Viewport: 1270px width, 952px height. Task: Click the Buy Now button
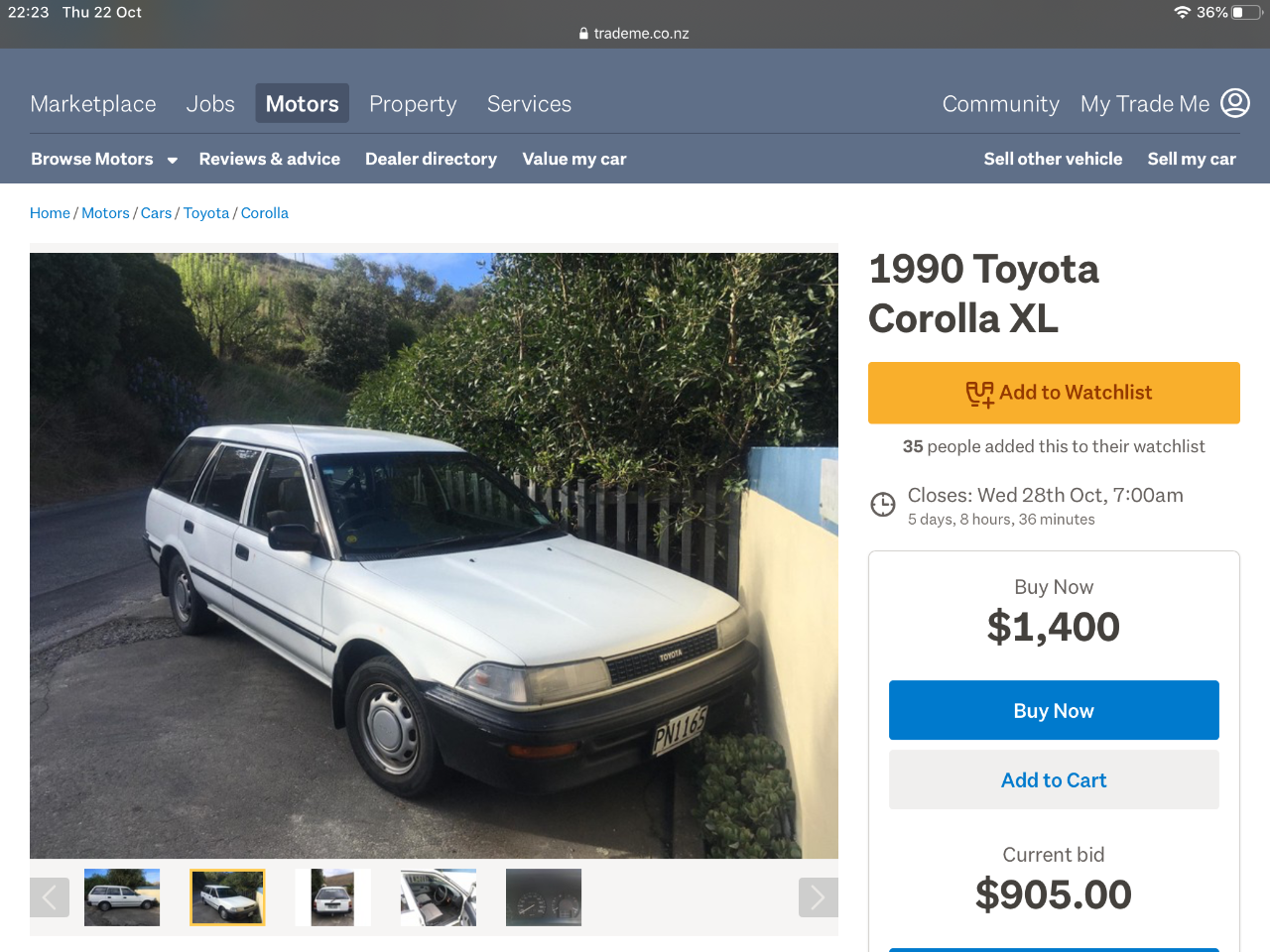(x=1054, y=710)
